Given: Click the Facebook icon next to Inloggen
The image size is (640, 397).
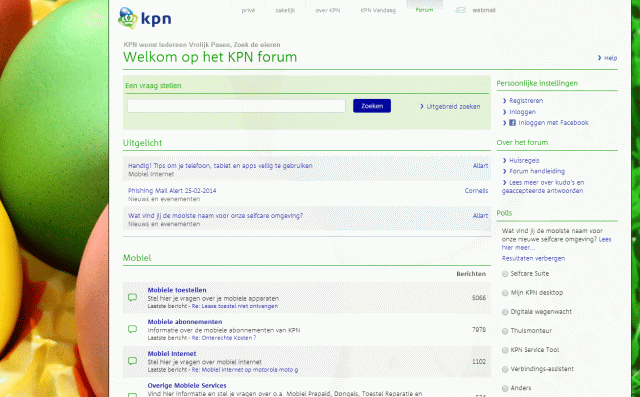Looking at the screenshot, I should point(512,123).
